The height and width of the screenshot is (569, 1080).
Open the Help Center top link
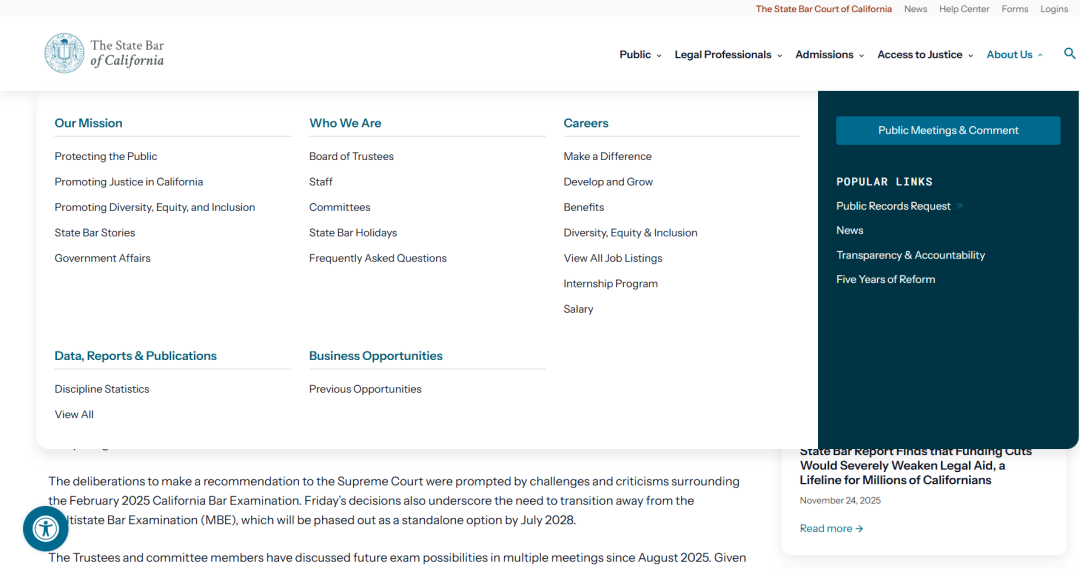point(963,9)
